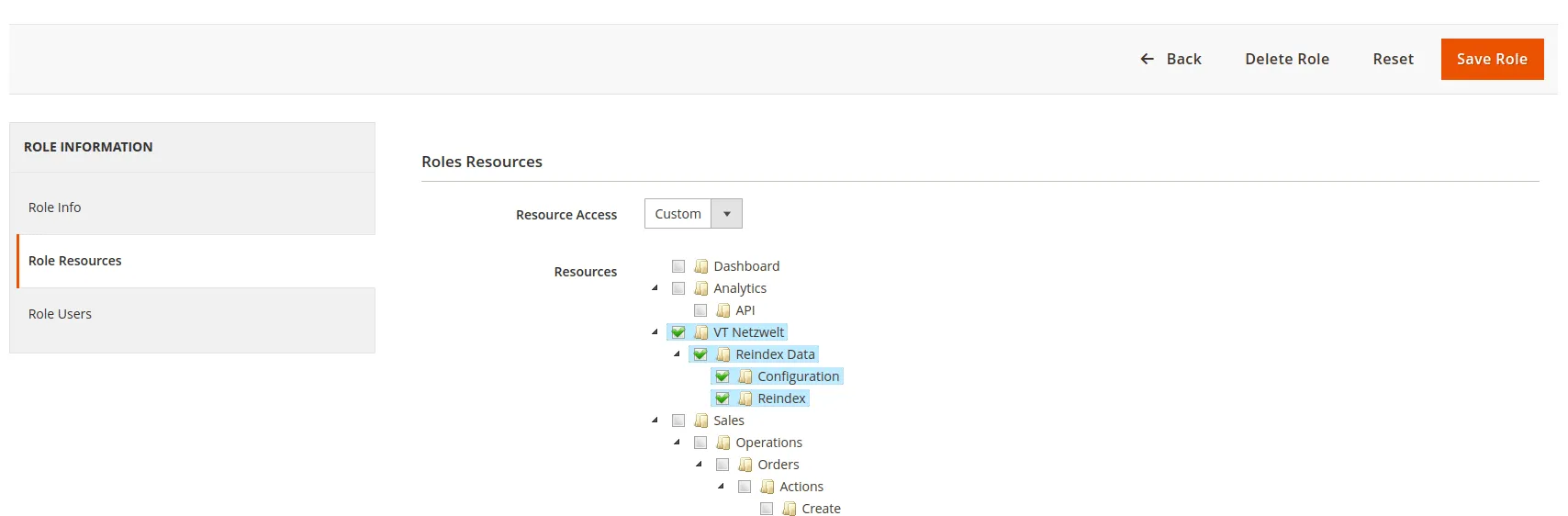Click the Sales folder icon
1568x516 pixels.
[x=701, y=421]
